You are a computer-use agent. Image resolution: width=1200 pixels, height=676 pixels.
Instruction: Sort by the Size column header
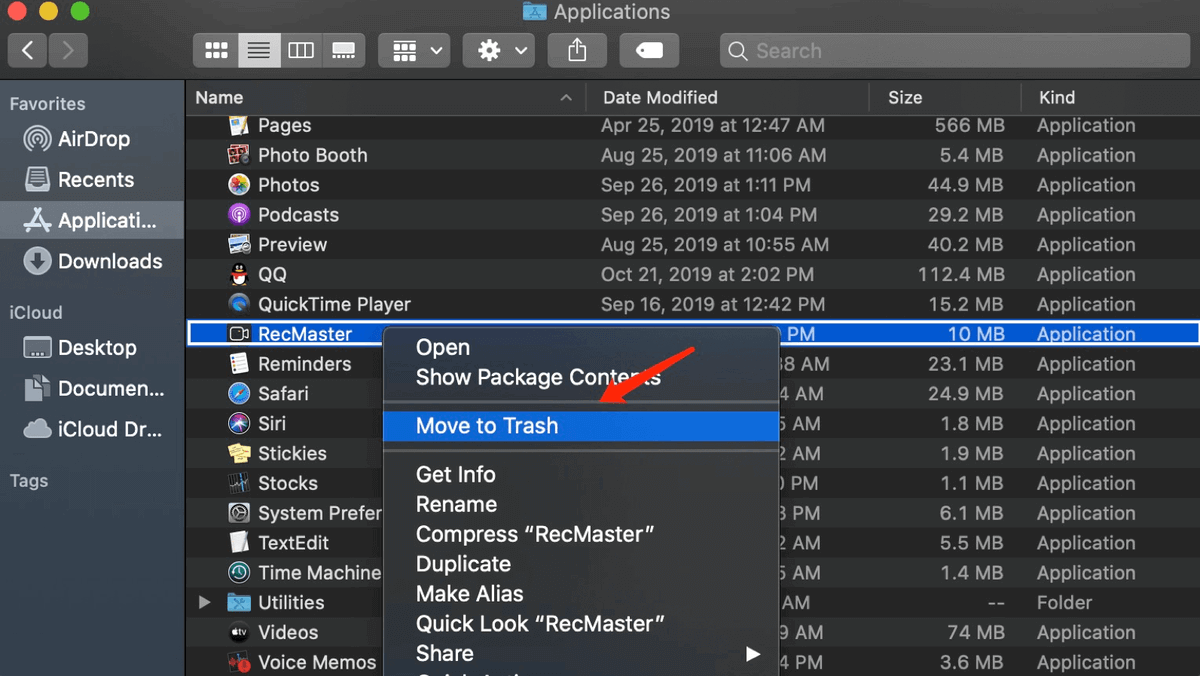(x=945, y=97)
